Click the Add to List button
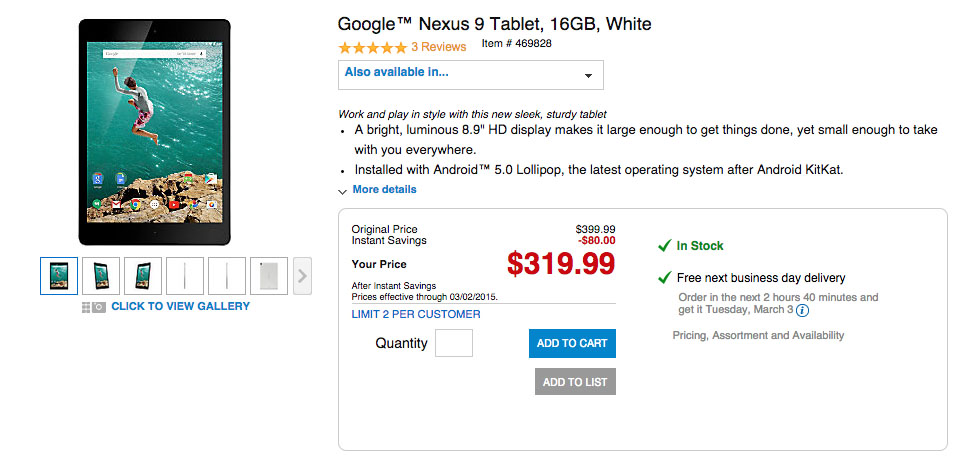 pyautogui.click(x=575, y=382)
